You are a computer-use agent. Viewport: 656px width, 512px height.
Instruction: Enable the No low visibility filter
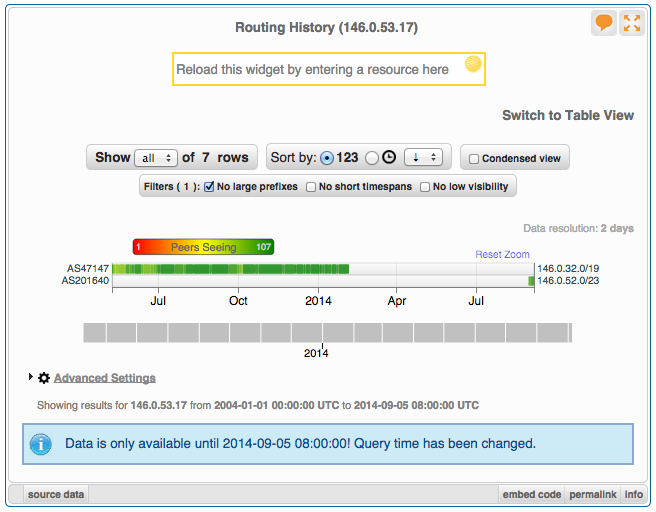pos(425,187)
